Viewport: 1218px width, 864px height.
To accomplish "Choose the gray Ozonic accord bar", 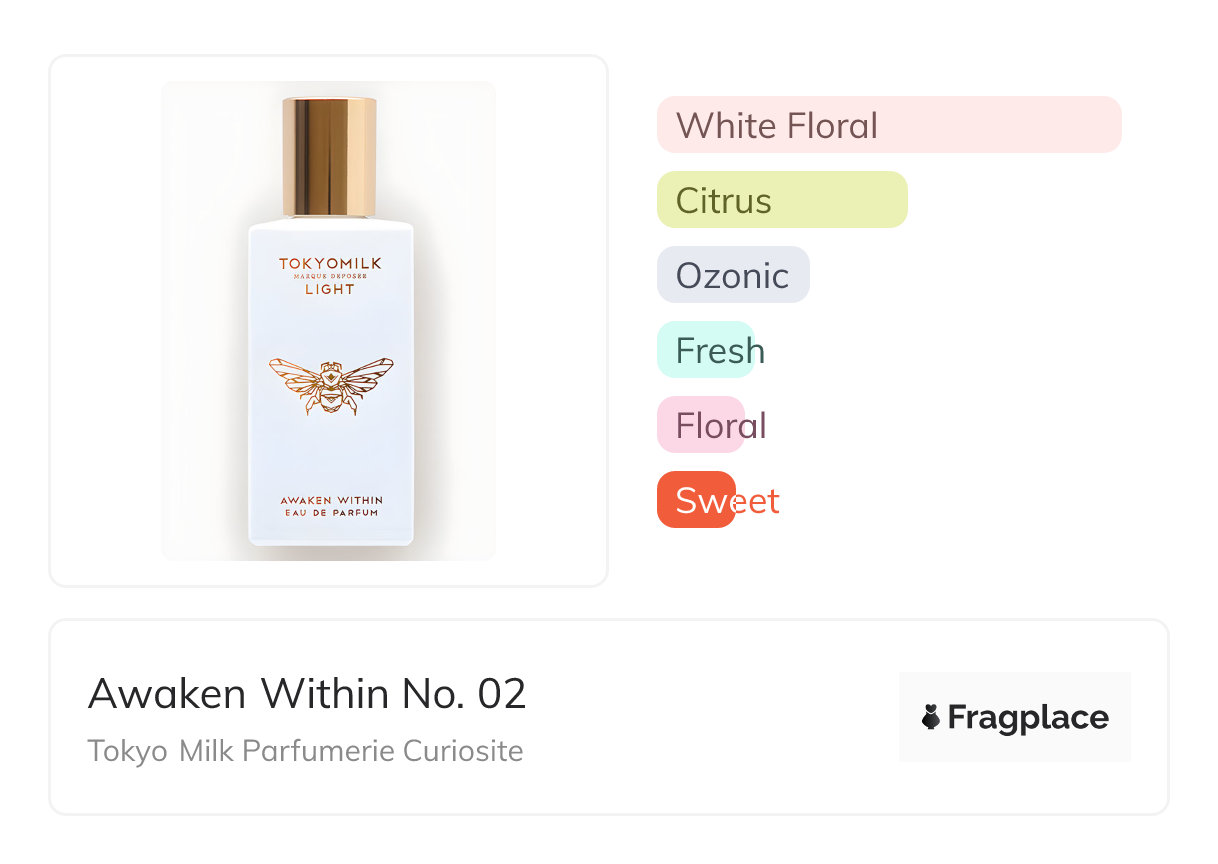I will click(732, 275).
